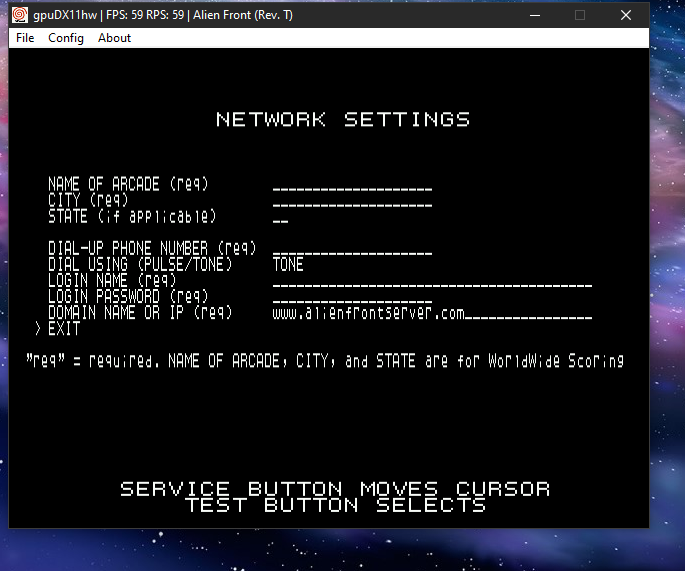Click the TONE dial mode value

pyautogui.click(x=288, y=265)
